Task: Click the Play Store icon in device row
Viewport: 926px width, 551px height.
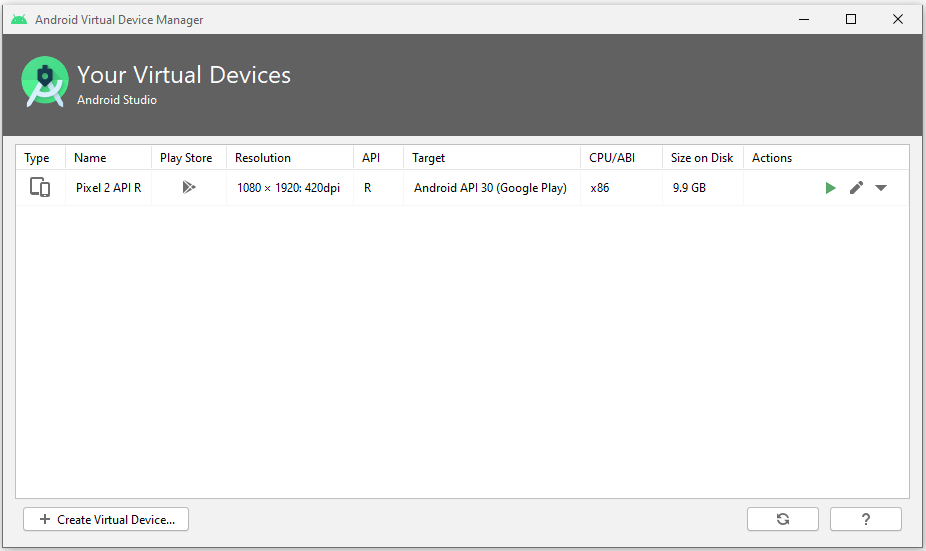Action: (x=188, y=187)
